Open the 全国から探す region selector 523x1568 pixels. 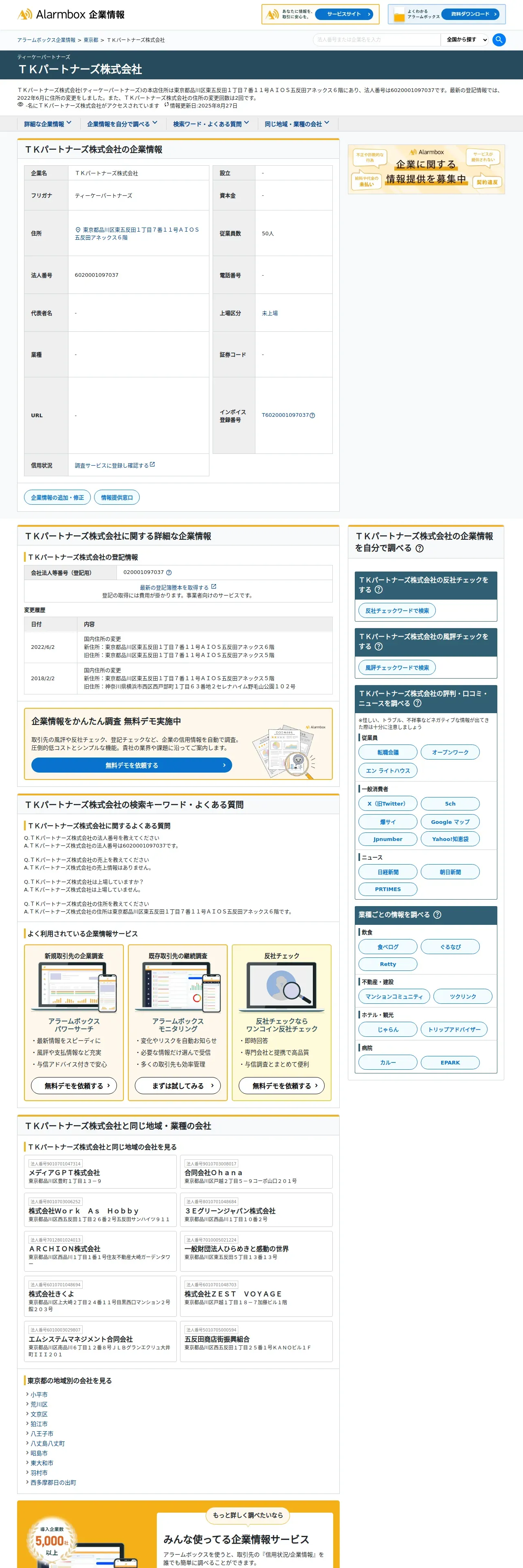tap(466, 39)
